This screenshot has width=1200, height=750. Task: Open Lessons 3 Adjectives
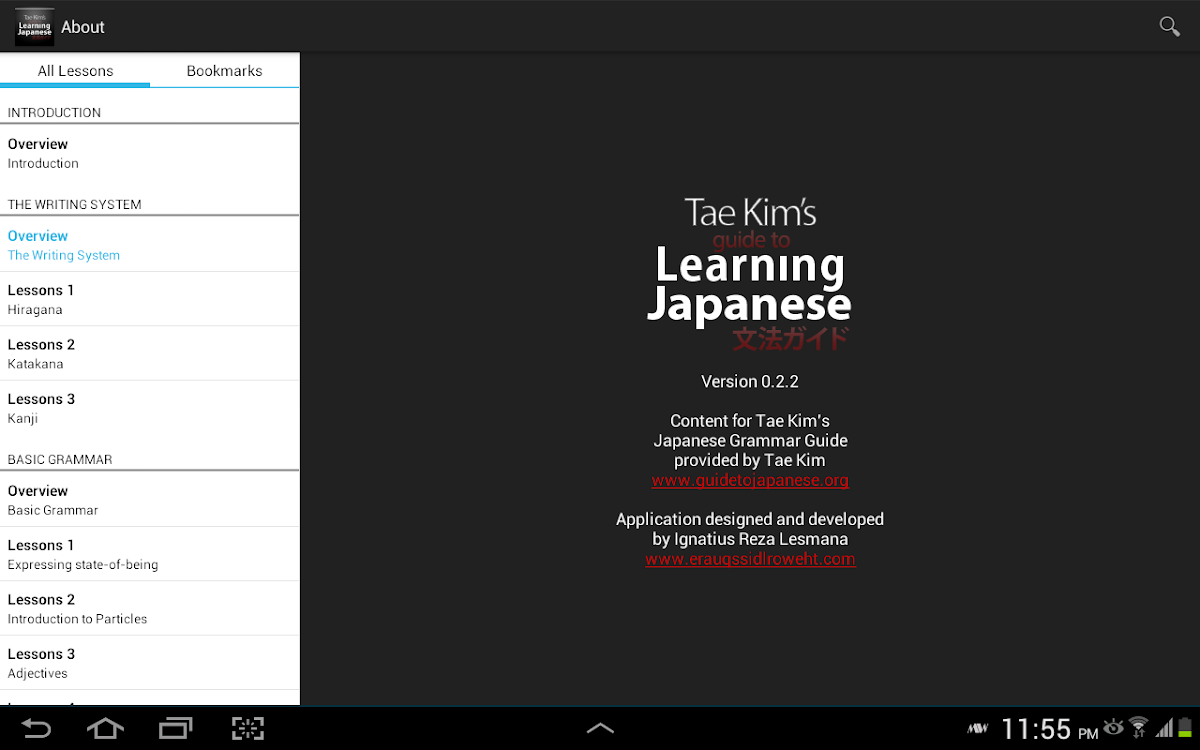click(150, 663)
